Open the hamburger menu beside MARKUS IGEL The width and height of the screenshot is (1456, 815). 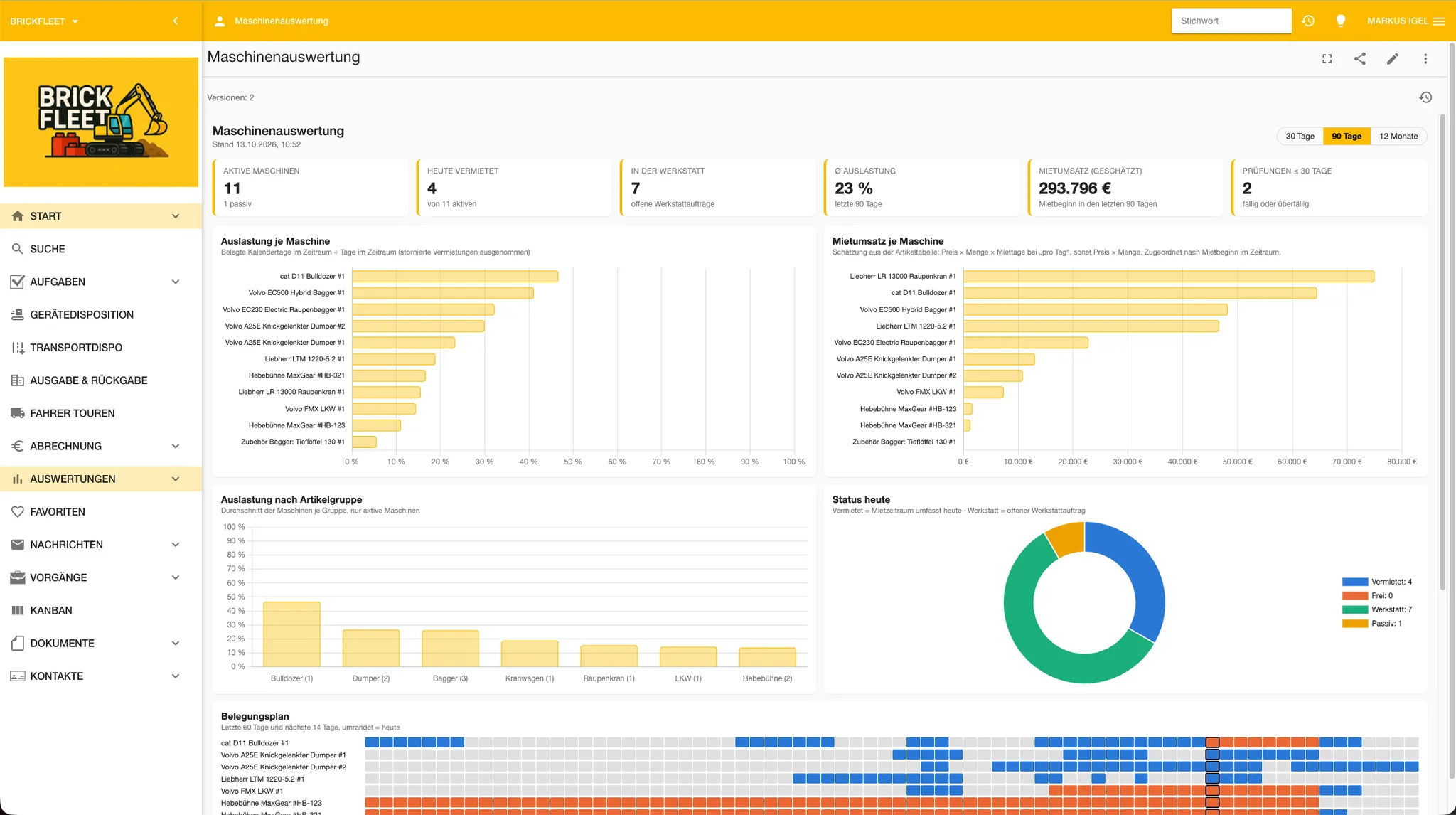1439,21
